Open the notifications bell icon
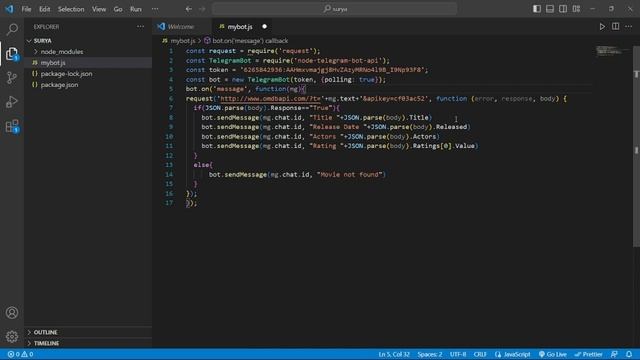Image resolution: width=640 pixels, height=360 pixels. click(629, 354)
